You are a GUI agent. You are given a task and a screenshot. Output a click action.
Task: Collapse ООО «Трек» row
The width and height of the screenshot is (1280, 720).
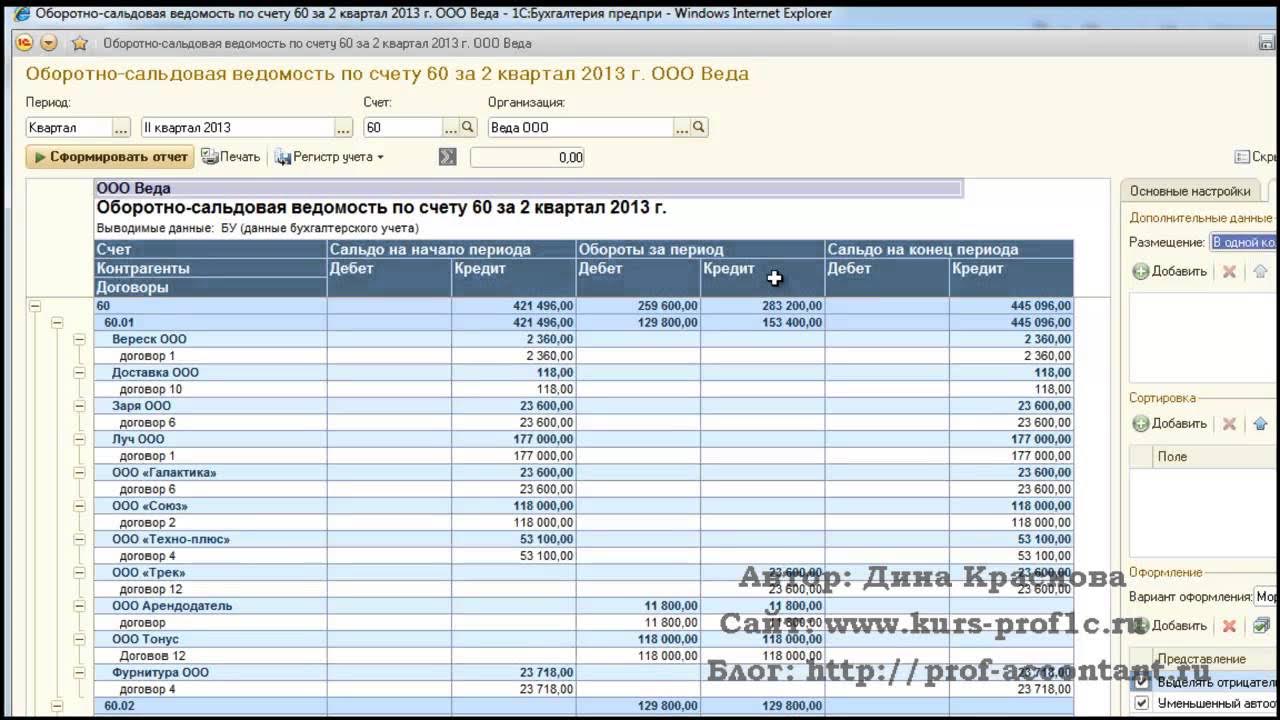(x=79, y=573)
